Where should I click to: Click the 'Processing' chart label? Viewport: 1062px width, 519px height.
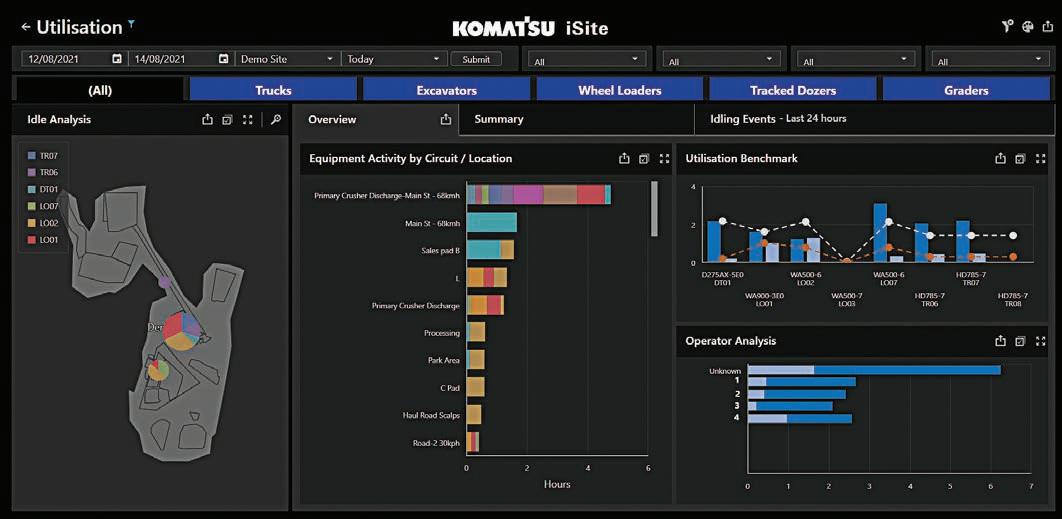pyautogui.click(x=442, y=333)
